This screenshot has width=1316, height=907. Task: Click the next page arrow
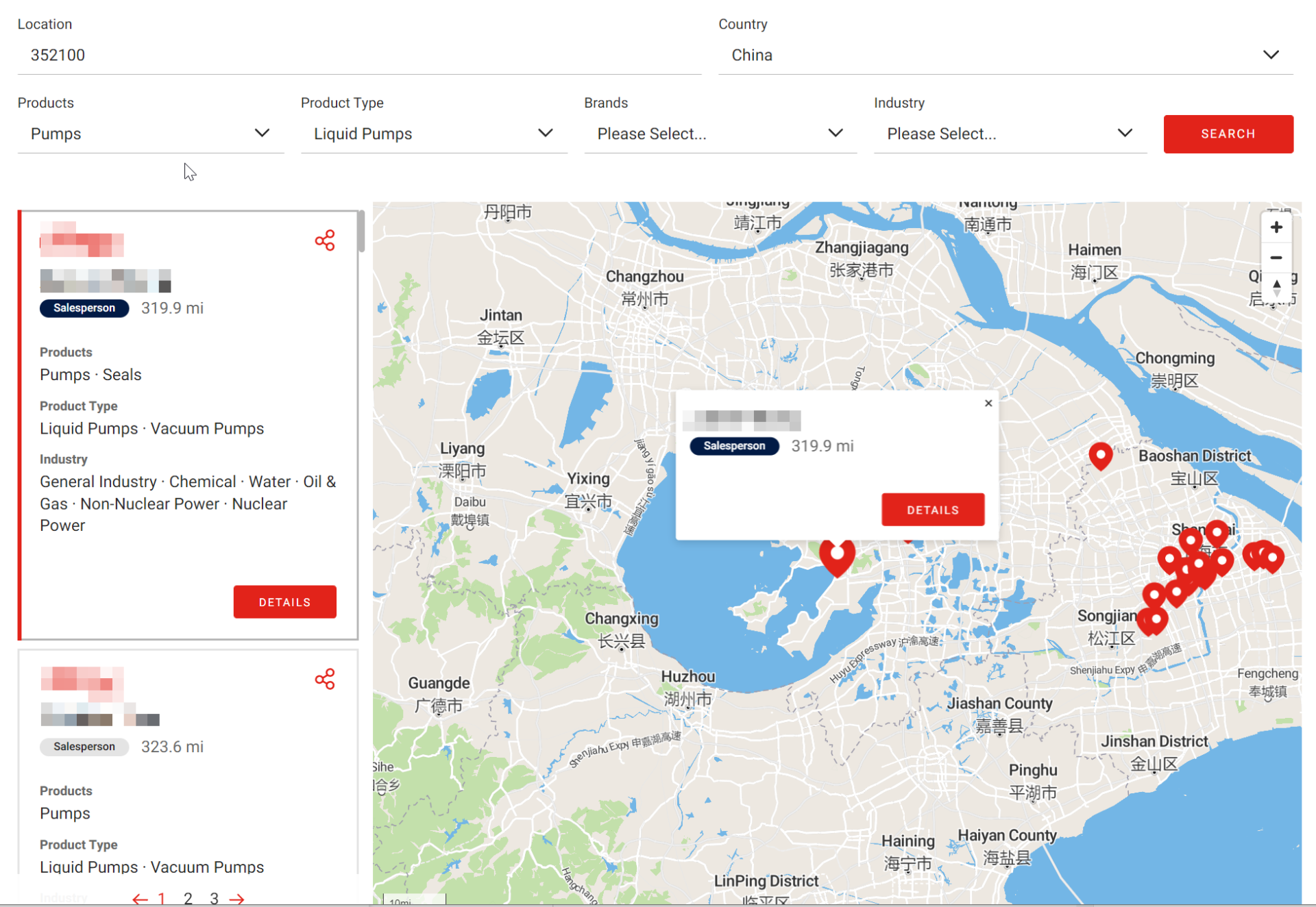[x=236, y=897]
